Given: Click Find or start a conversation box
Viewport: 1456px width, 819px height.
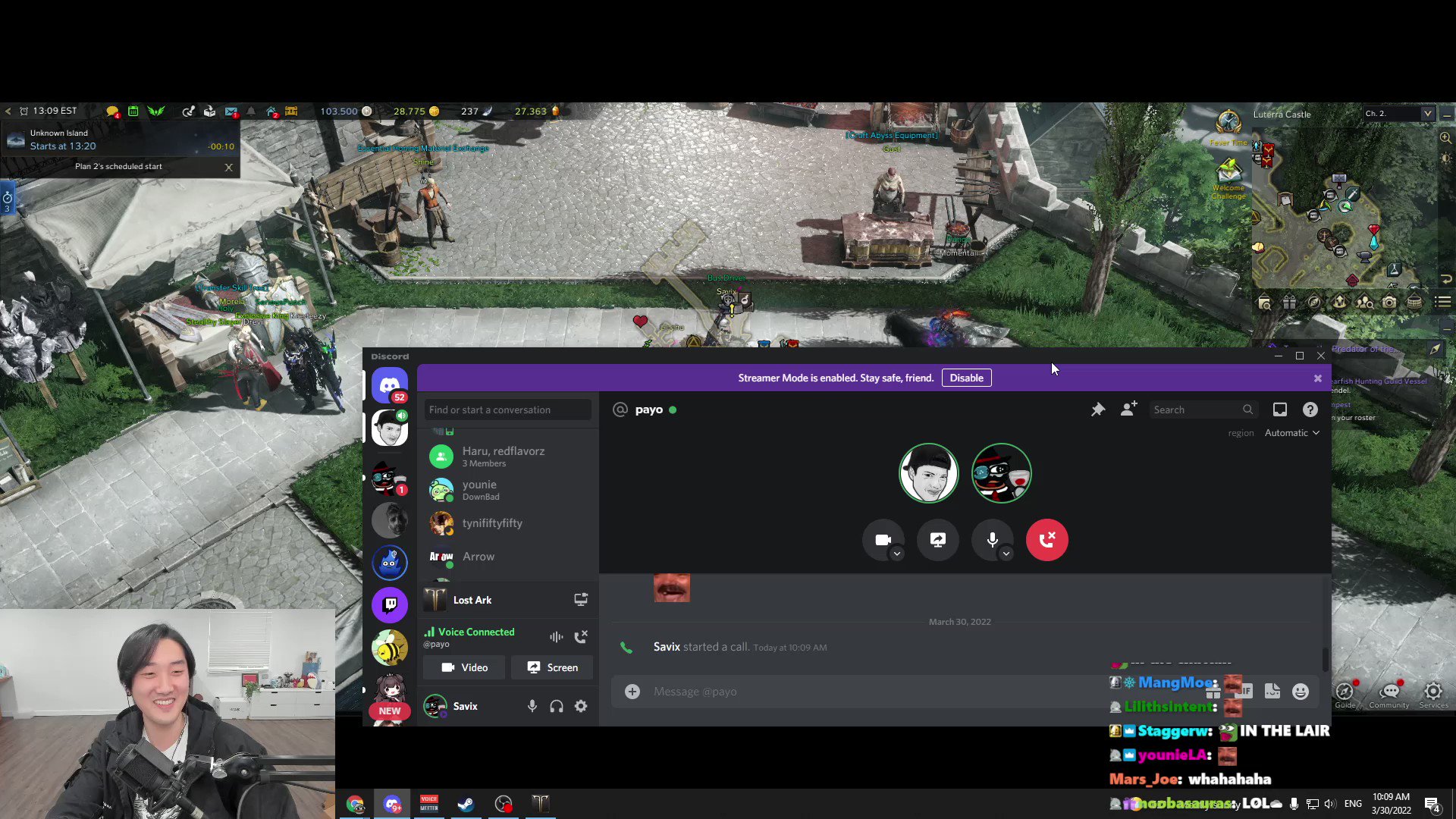Looking at the screenshot, I should (x=507, y=409).
